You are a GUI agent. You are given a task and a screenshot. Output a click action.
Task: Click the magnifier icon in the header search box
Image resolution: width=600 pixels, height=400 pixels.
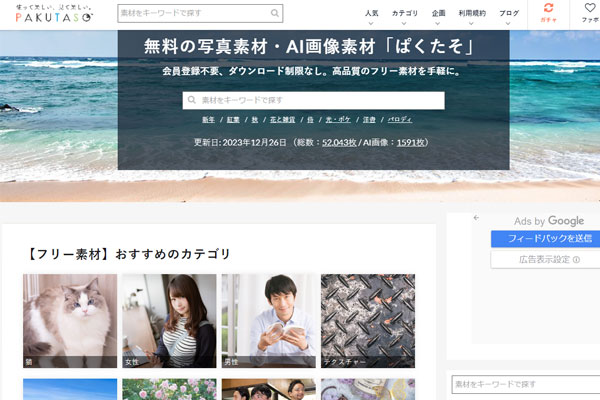[x=275, y=13]
